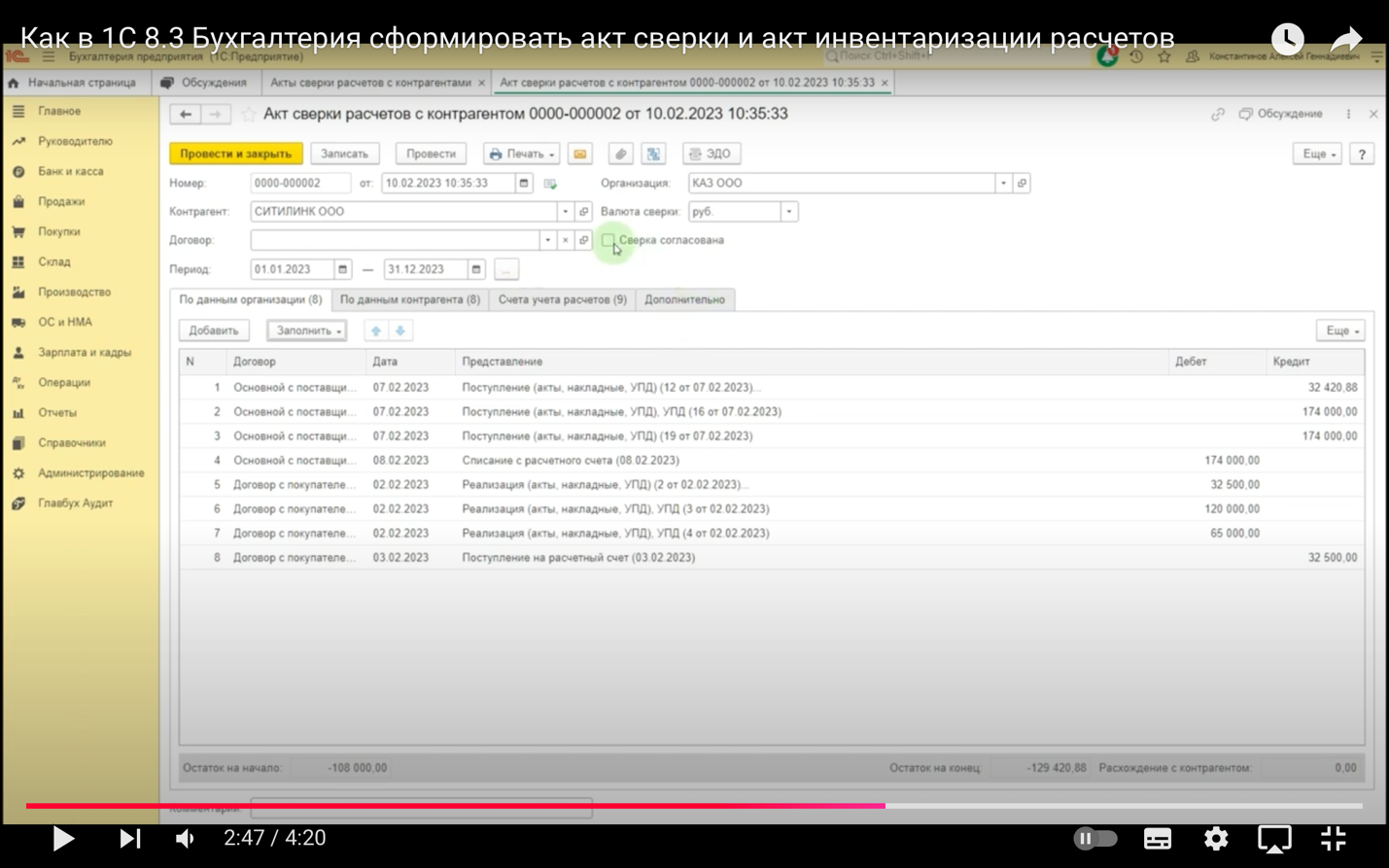Move row up arrow

pos(376,330)
